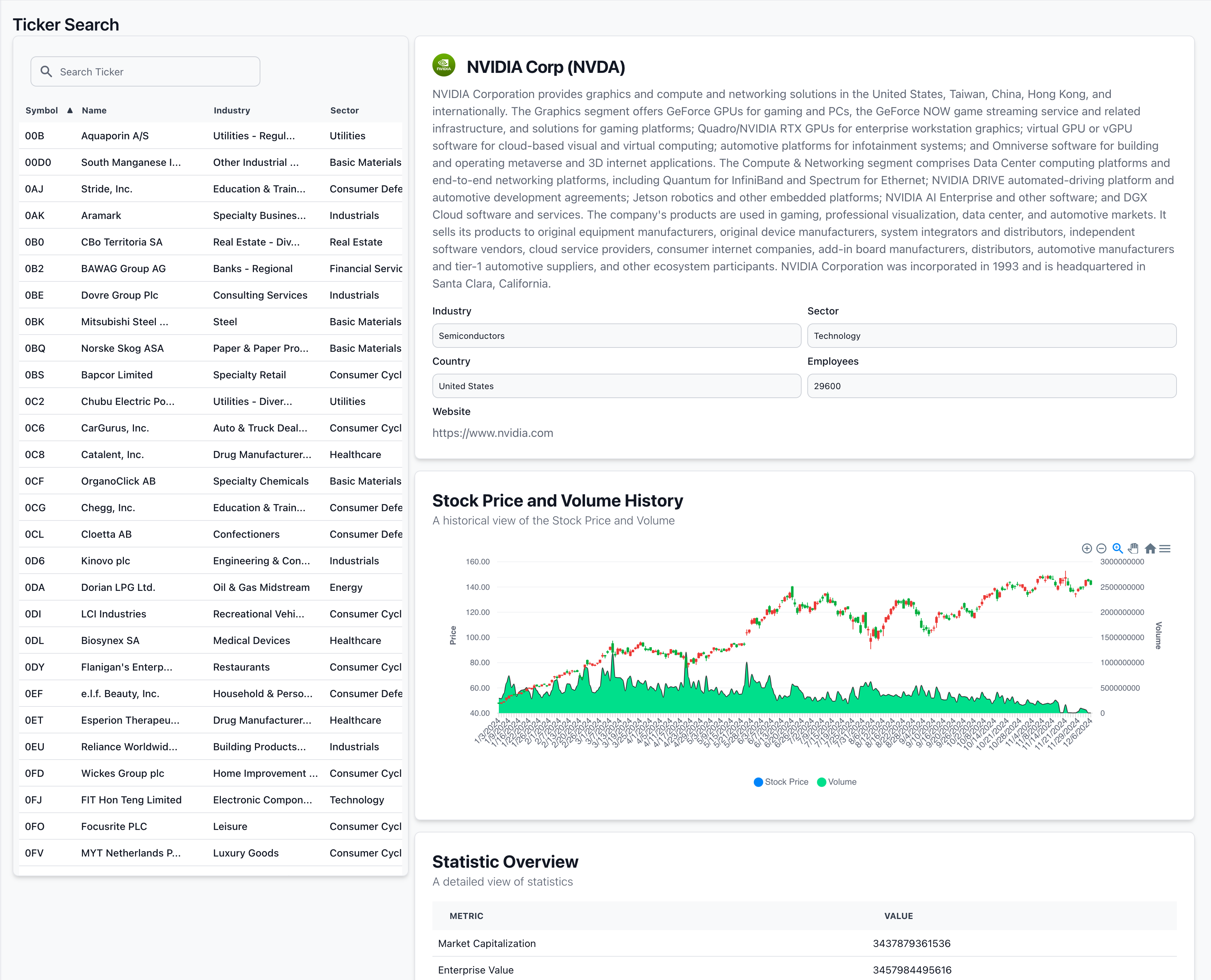Select the Wickes Group plc row
The height and width of the screenshot is (980, 1211).
pos(211,772)
